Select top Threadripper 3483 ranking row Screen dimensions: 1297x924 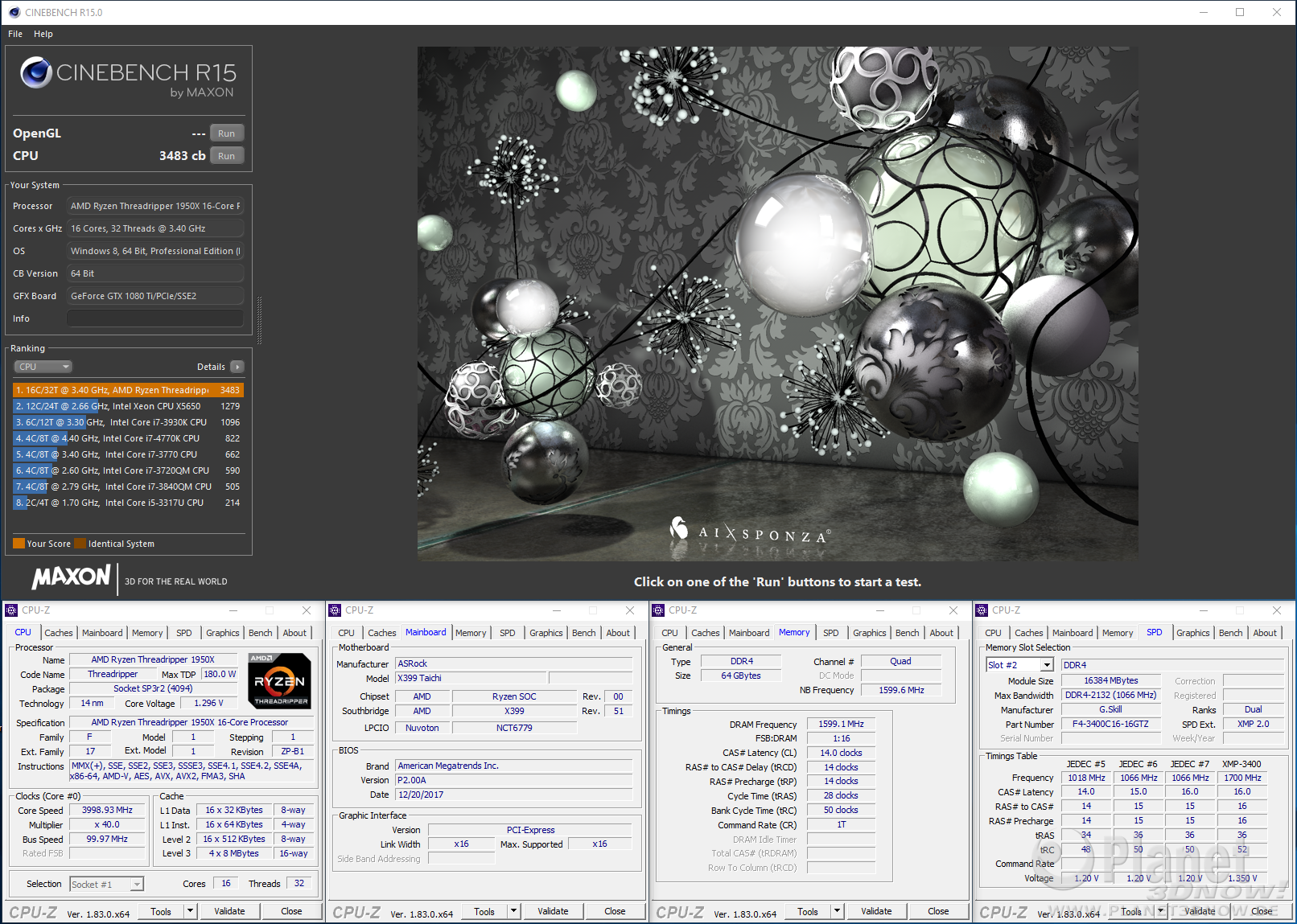coord(128,390)
